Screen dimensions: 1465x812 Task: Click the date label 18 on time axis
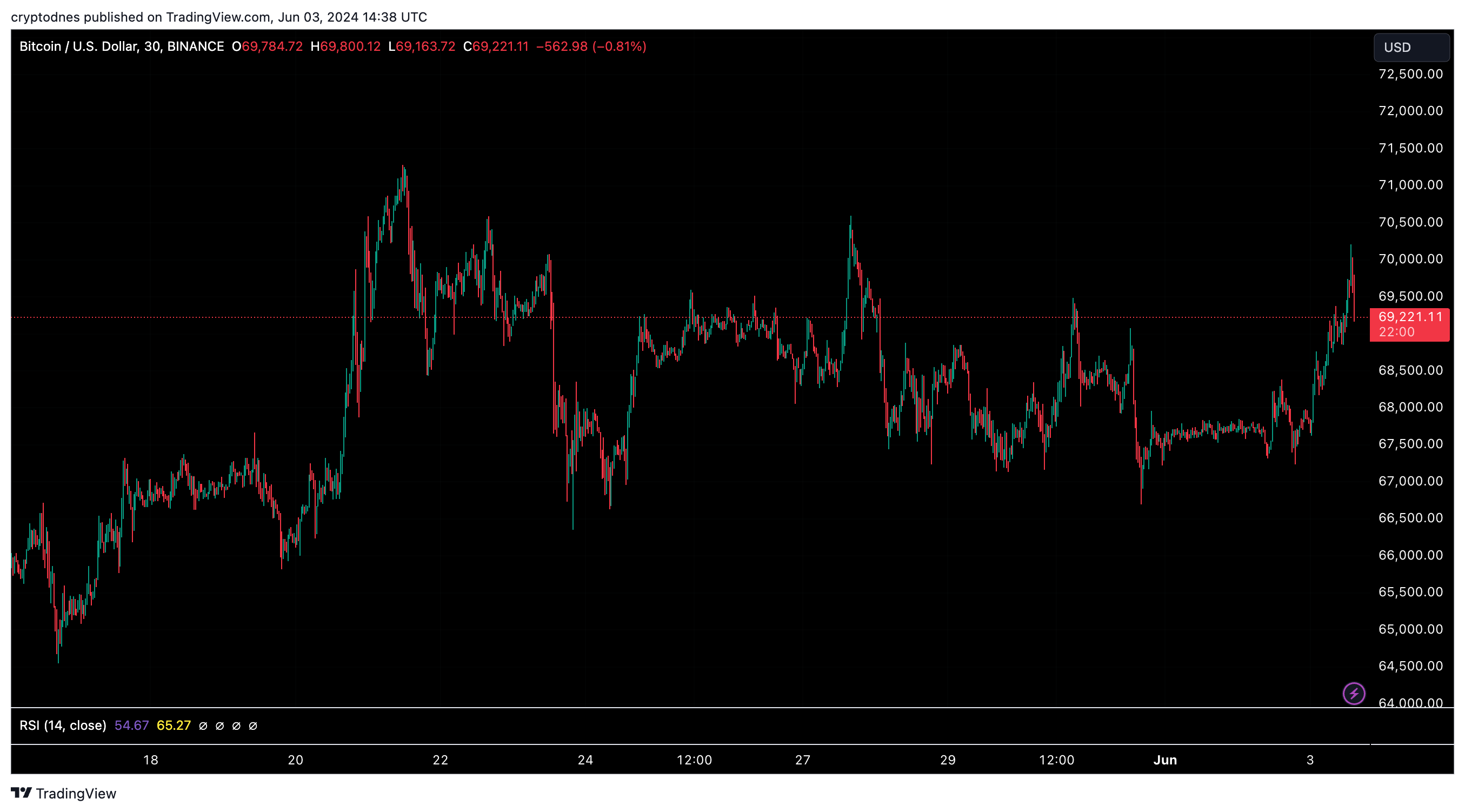tap(151, 760)
